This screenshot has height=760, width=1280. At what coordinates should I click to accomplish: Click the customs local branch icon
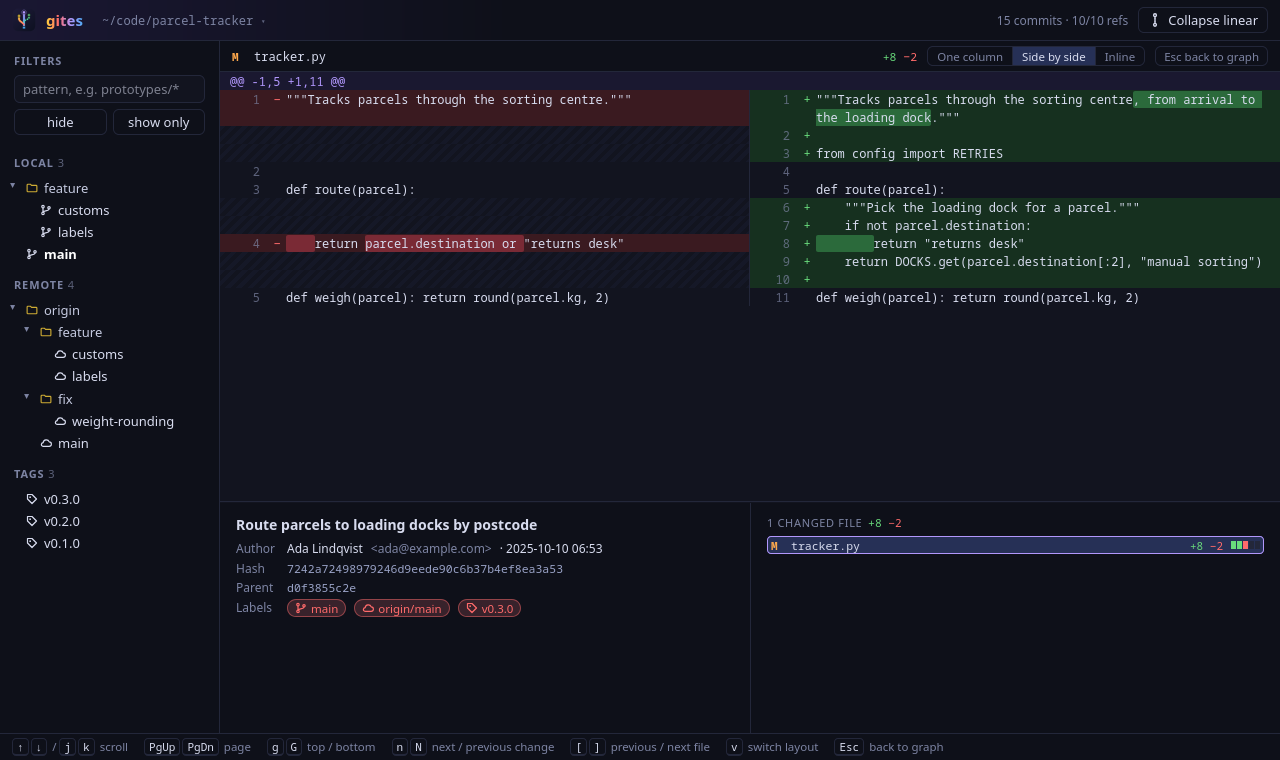pos(46,210)
